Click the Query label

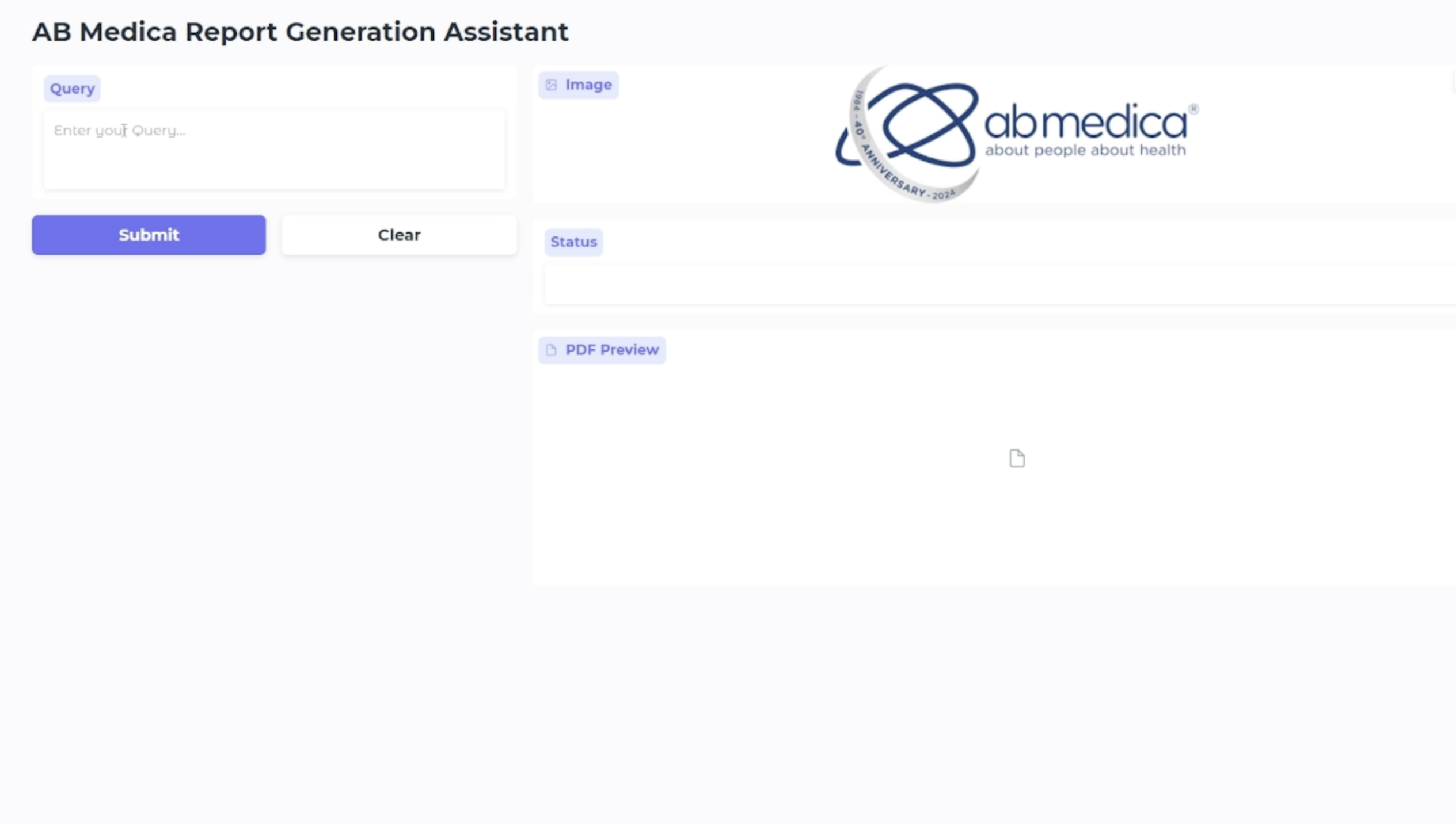72,89
